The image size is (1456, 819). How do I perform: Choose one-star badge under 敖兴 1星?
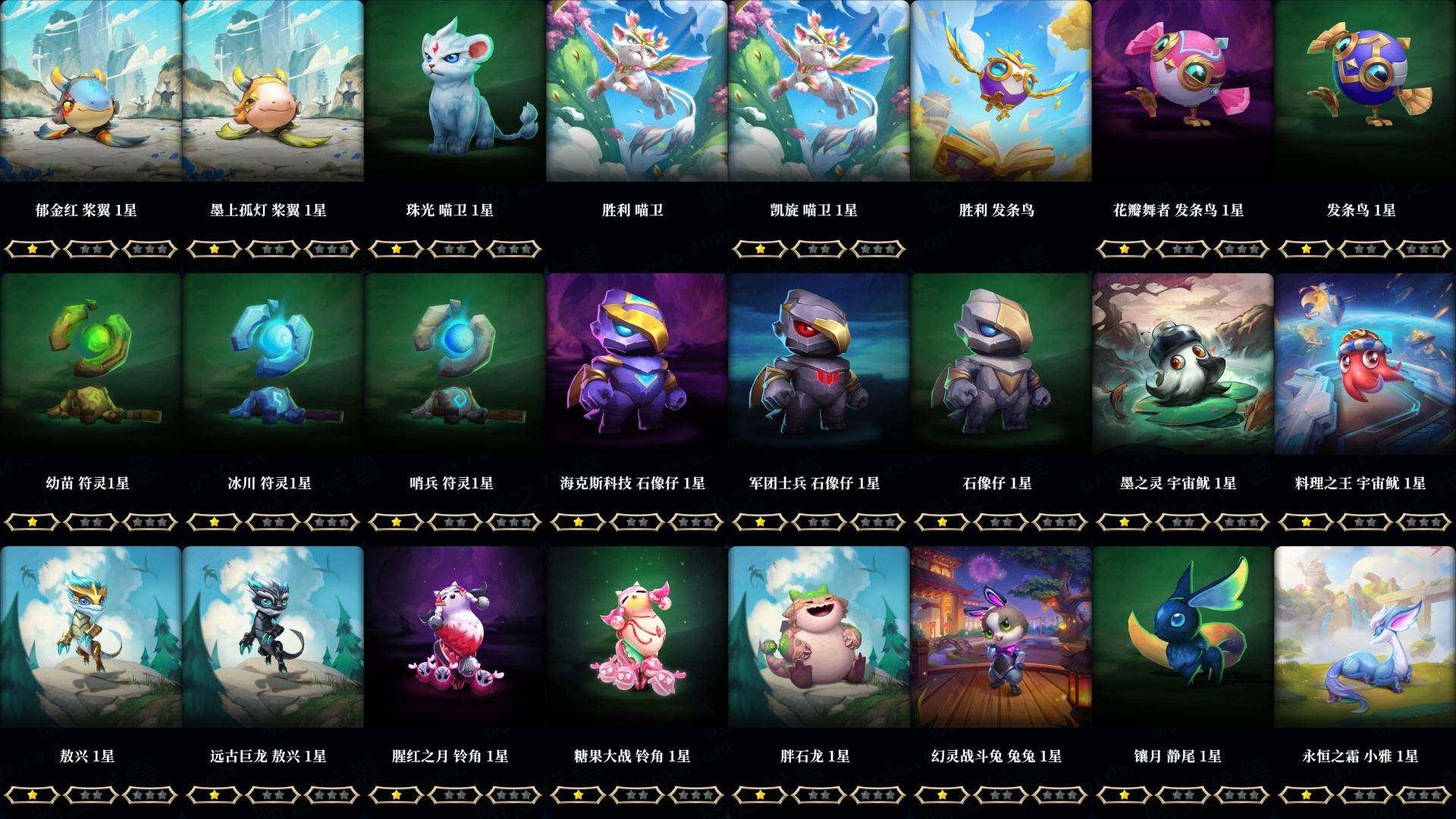click(32, 795)
